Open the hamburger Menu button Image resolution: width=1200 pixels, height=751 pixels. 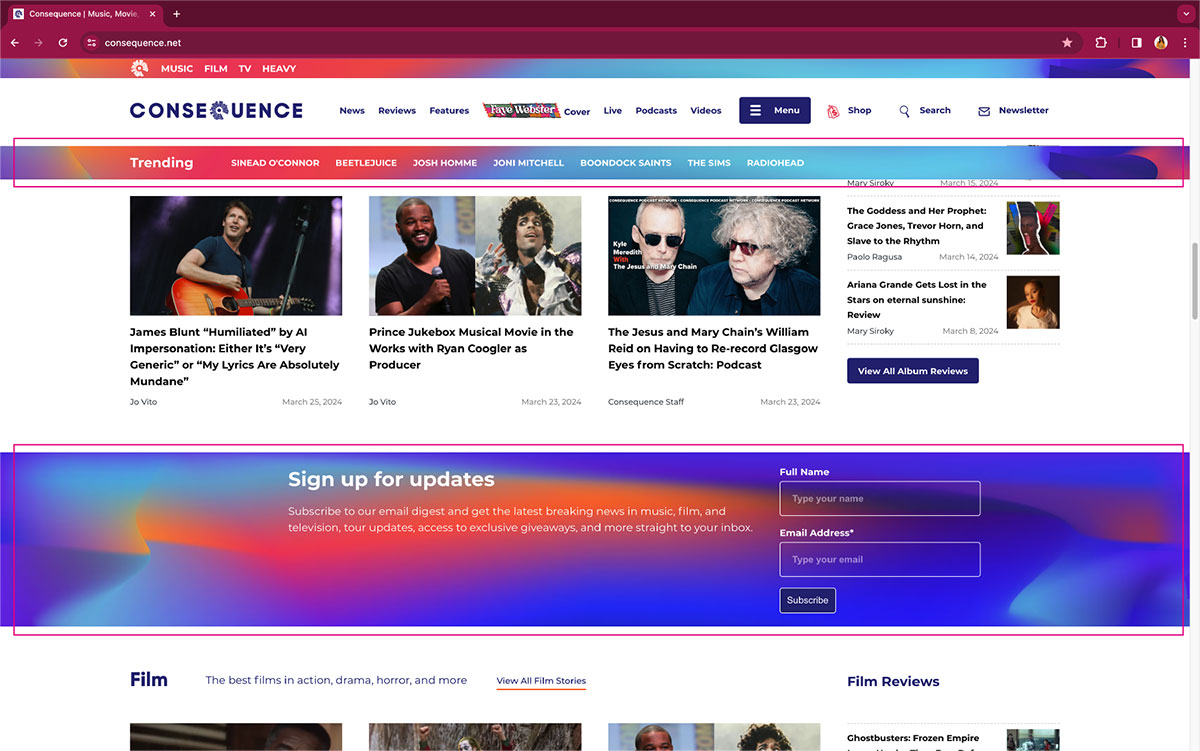click(x=775, y=110)
